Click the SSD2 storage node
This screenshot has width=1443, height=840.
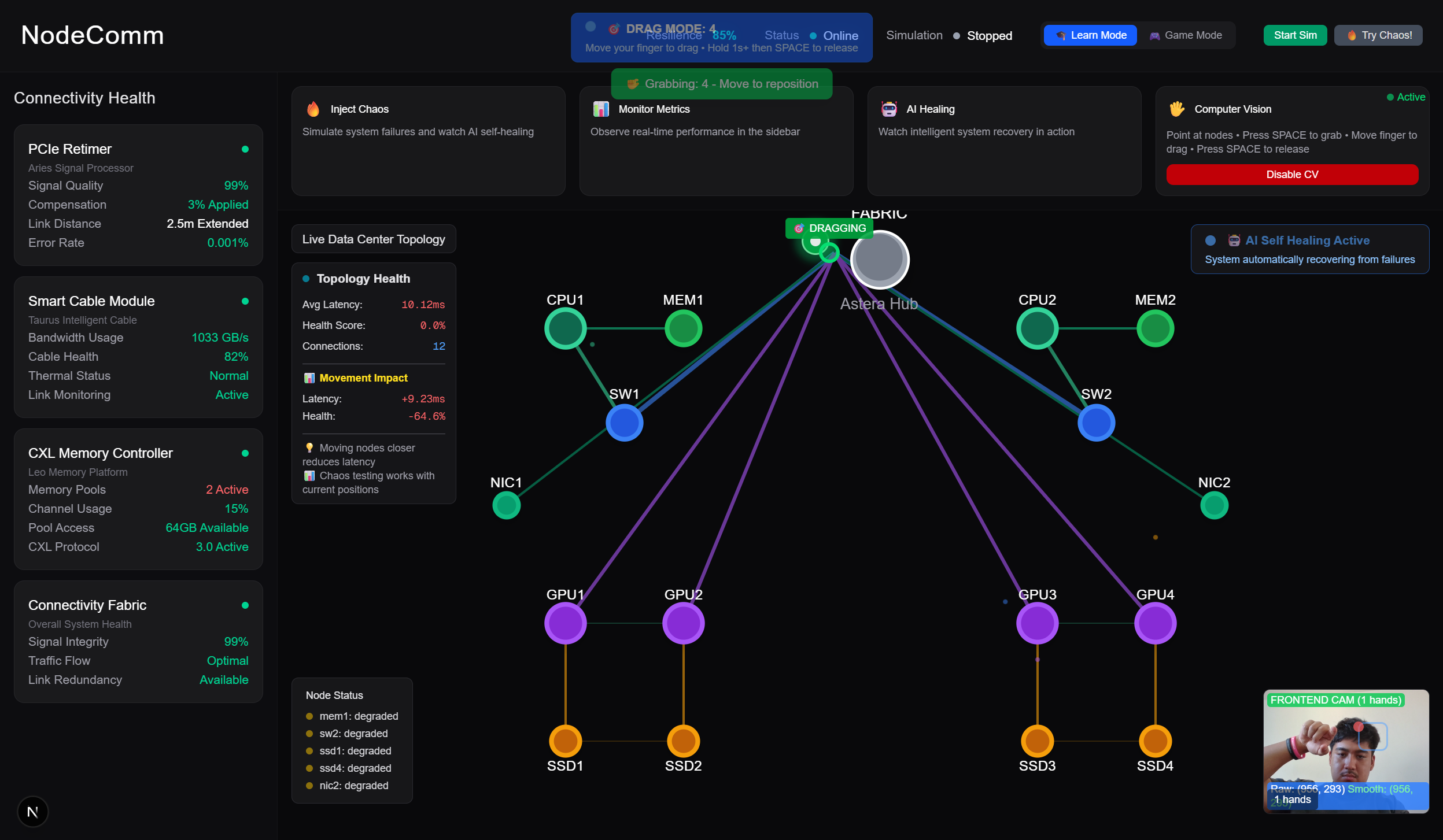point(683,741)
